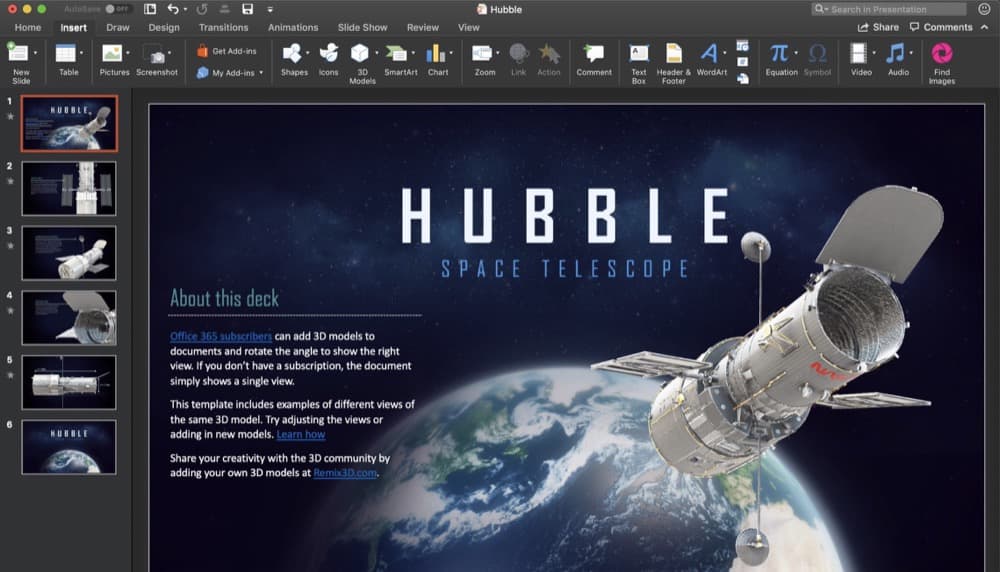Select the HUBBLE title text
Screen dimensions: 1000x572
click(x=565, y=216)
